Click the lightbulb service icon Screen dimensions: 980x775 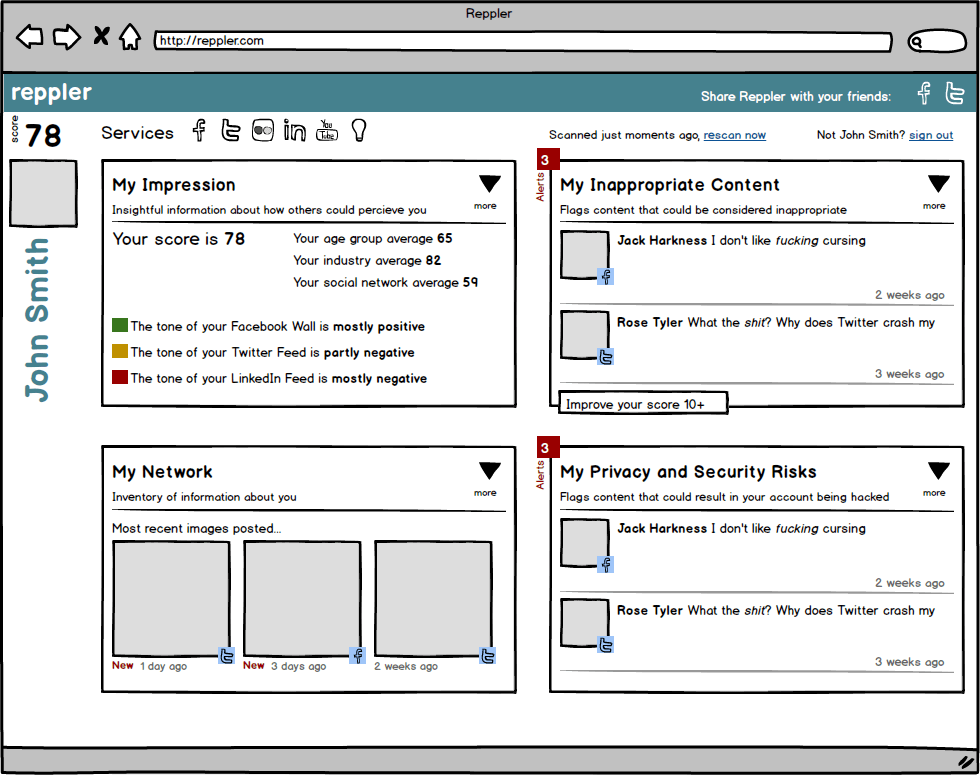359,131
